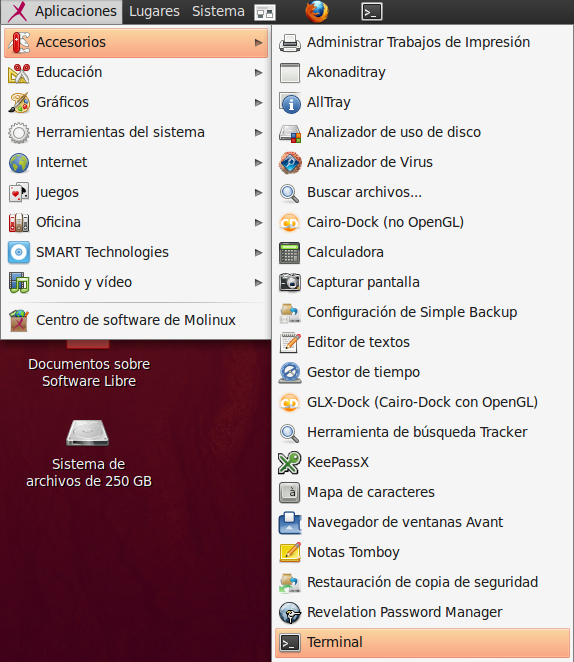Image resolution: width=574 pixels, height=662 pixels.
Task: Click the Calculadora icon
Action: point(290,252)
